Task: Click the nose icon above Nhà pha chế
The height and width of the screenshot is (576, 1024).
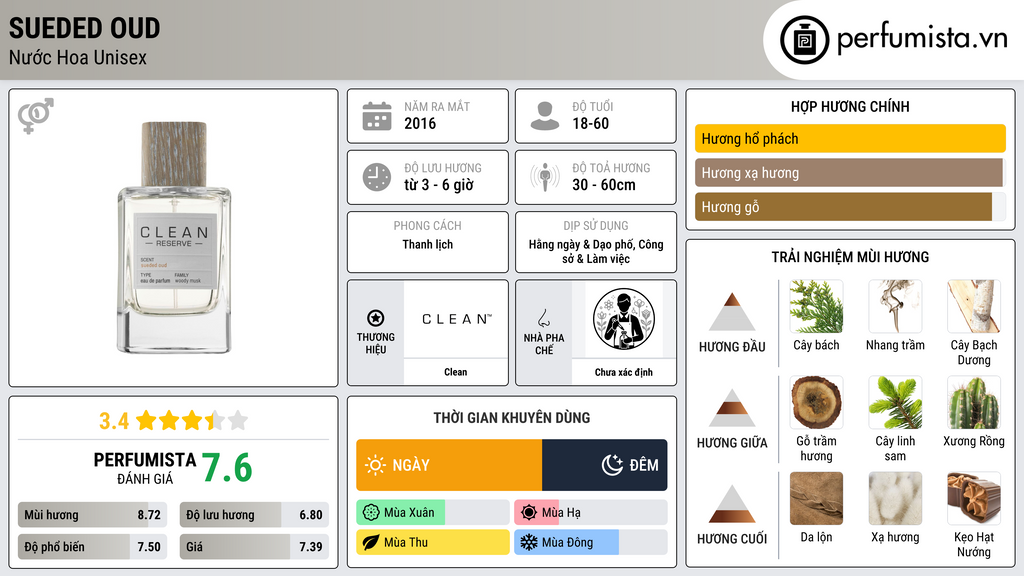Action: [543, 318]
